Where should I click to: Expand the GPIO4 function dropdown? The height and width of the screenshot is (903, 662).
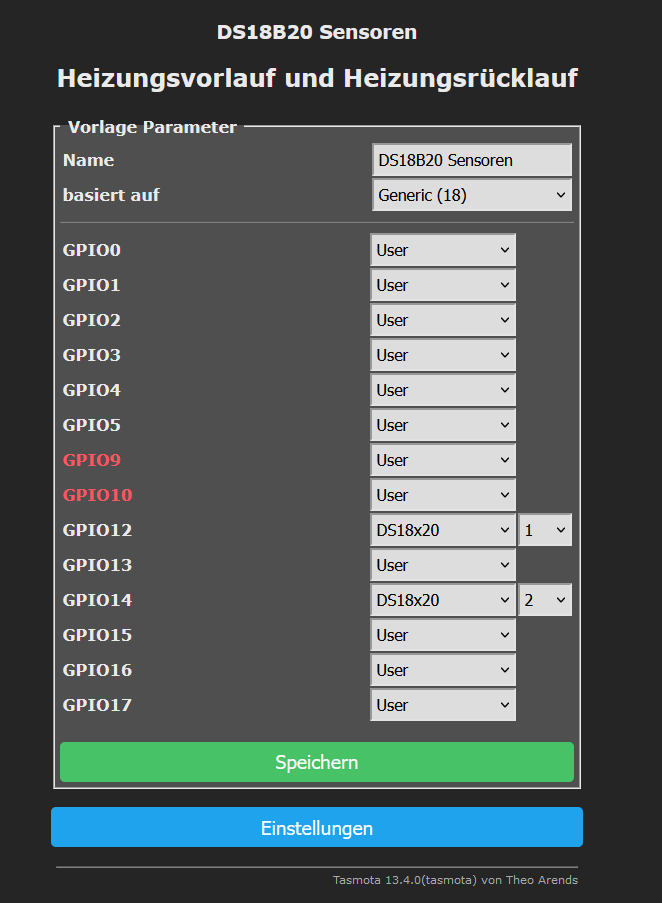tap(443, 390)
